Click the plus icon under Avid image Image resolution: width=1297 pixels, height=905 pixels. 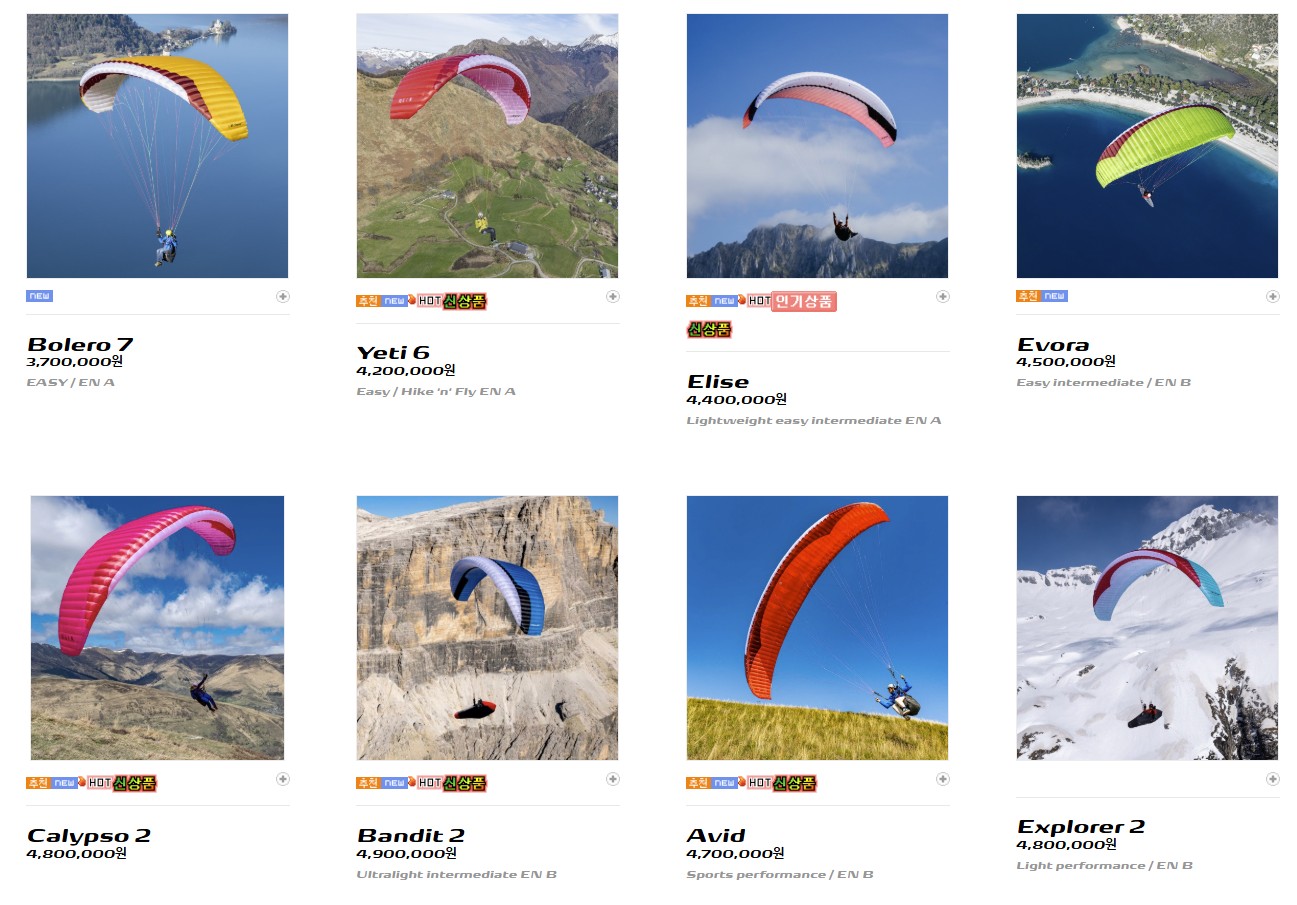click(943, 779)
